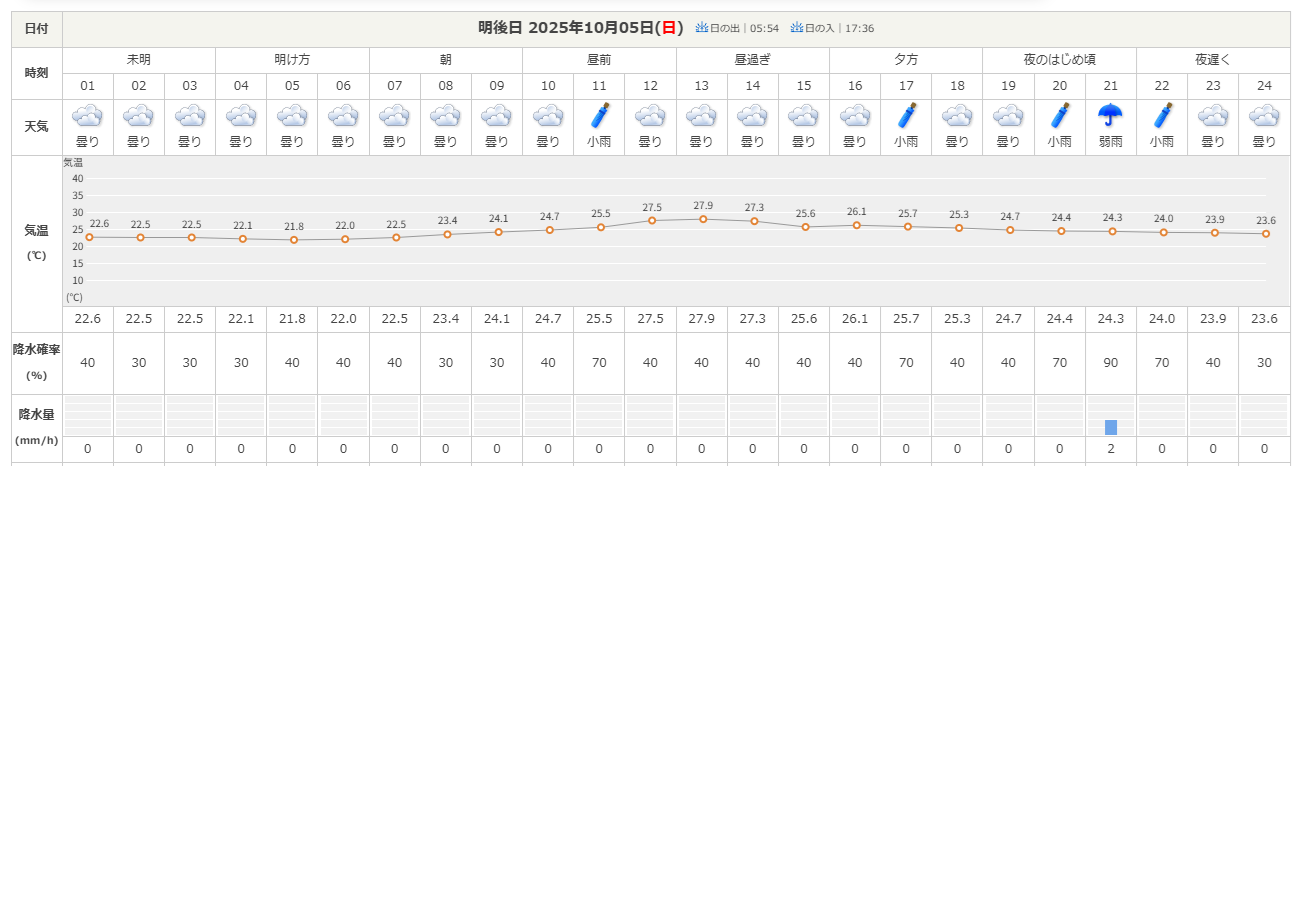This screenshot has height=900, width=1301.
Task: Click the light rain icon at hour 17
Action: pos(907,116)
